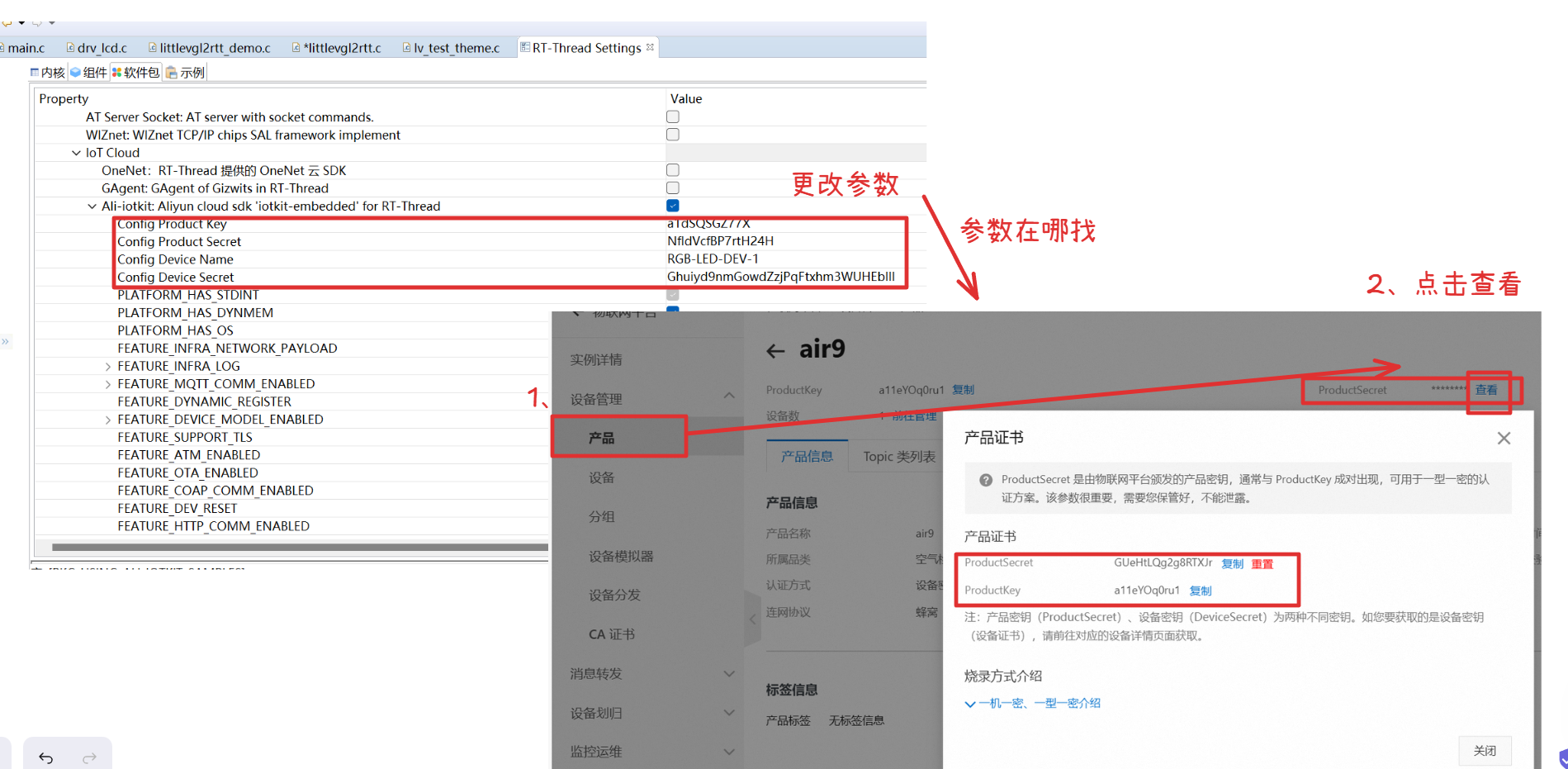Image resolution: width=1568 pixels, height=769 pixels.
Task: Switch to the drv_lcd.c editor tab
Action: (x=97, y=48)
